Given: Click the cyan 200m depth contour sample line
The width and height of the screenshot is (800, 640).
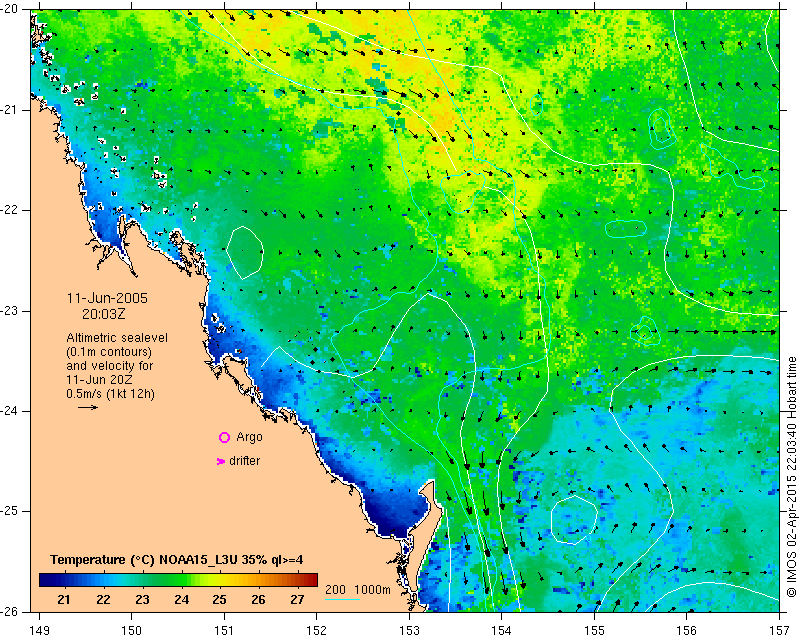Looking at the screenshot, I should pyautogui.click(x=342, y=599).
